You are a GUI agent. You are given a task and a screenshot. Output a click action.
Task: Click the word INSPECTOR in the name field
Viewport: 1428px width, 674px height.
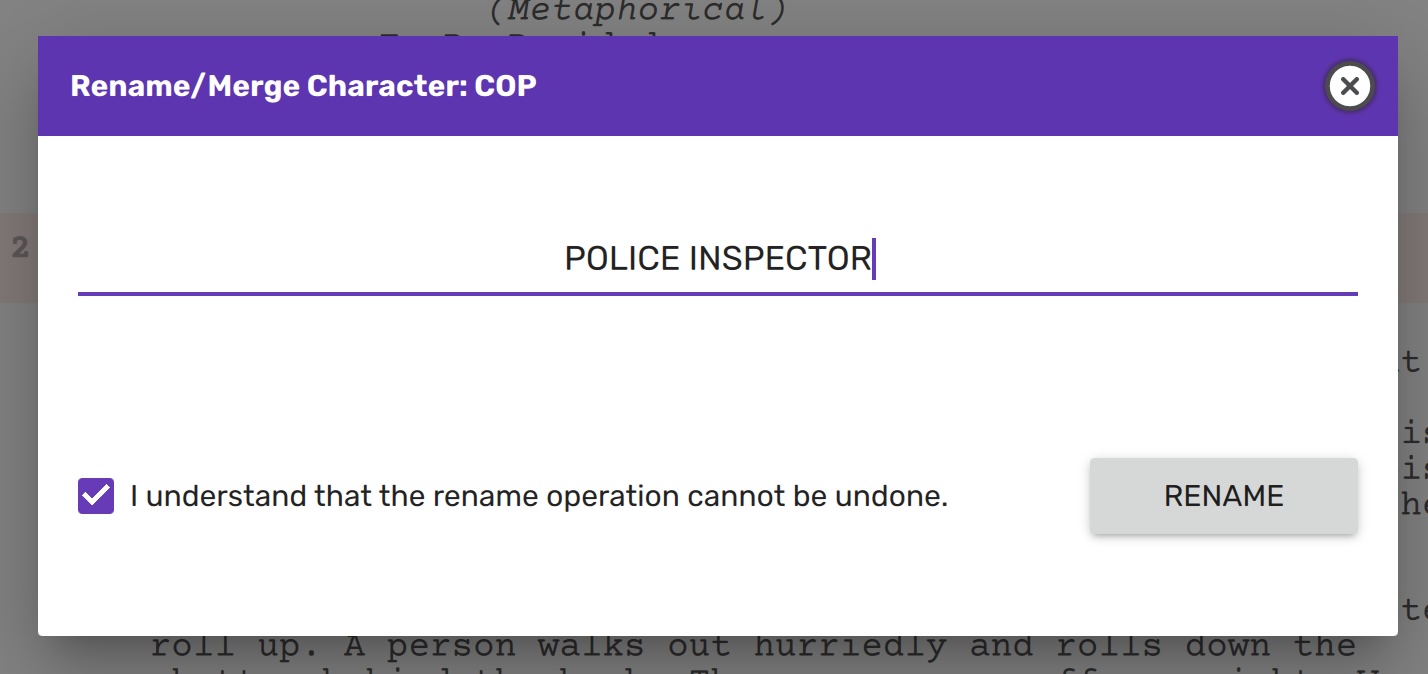(780, 259)
